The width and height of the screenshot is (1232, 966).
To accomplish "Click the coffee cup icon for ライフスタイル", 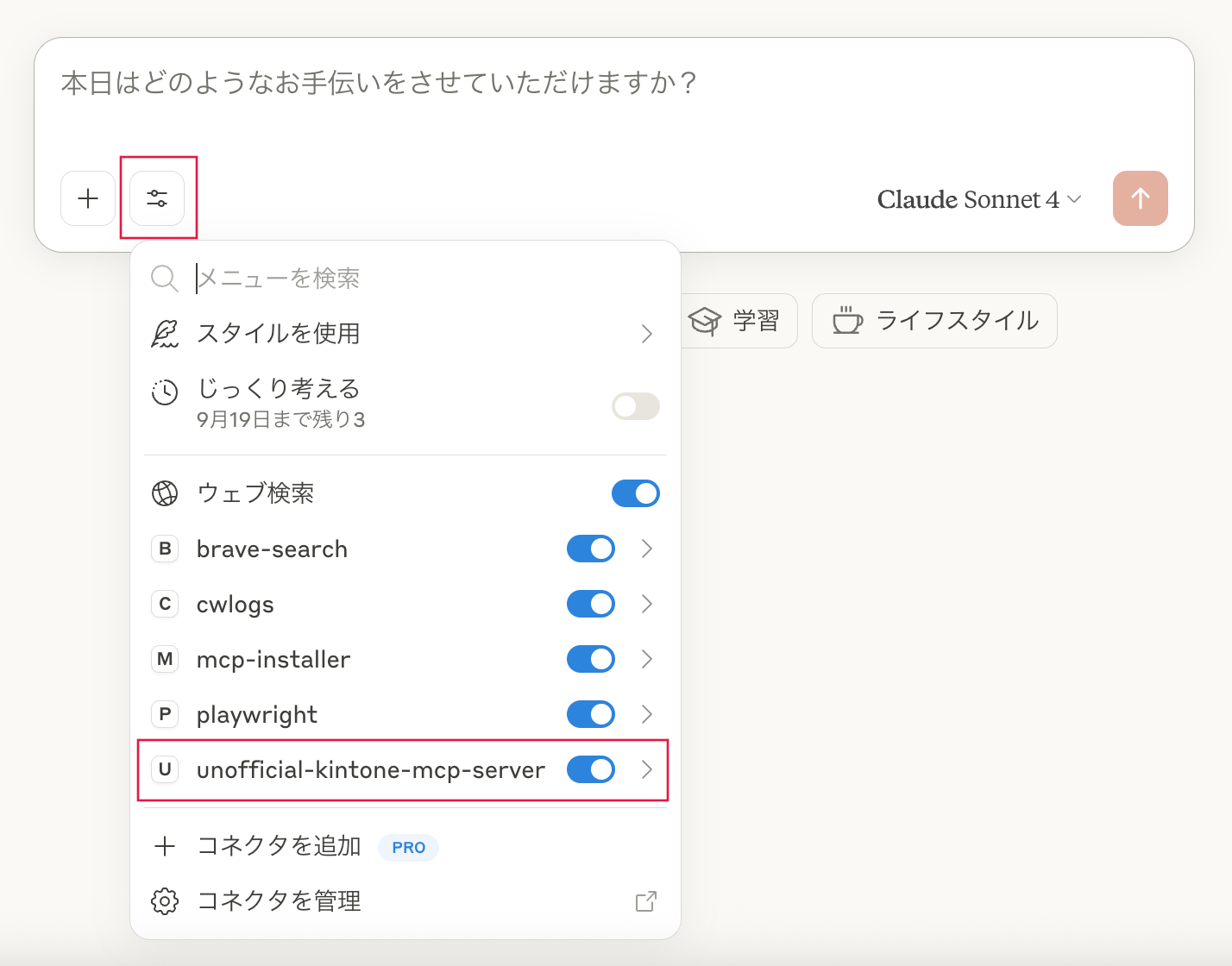I will coord(848,320).
